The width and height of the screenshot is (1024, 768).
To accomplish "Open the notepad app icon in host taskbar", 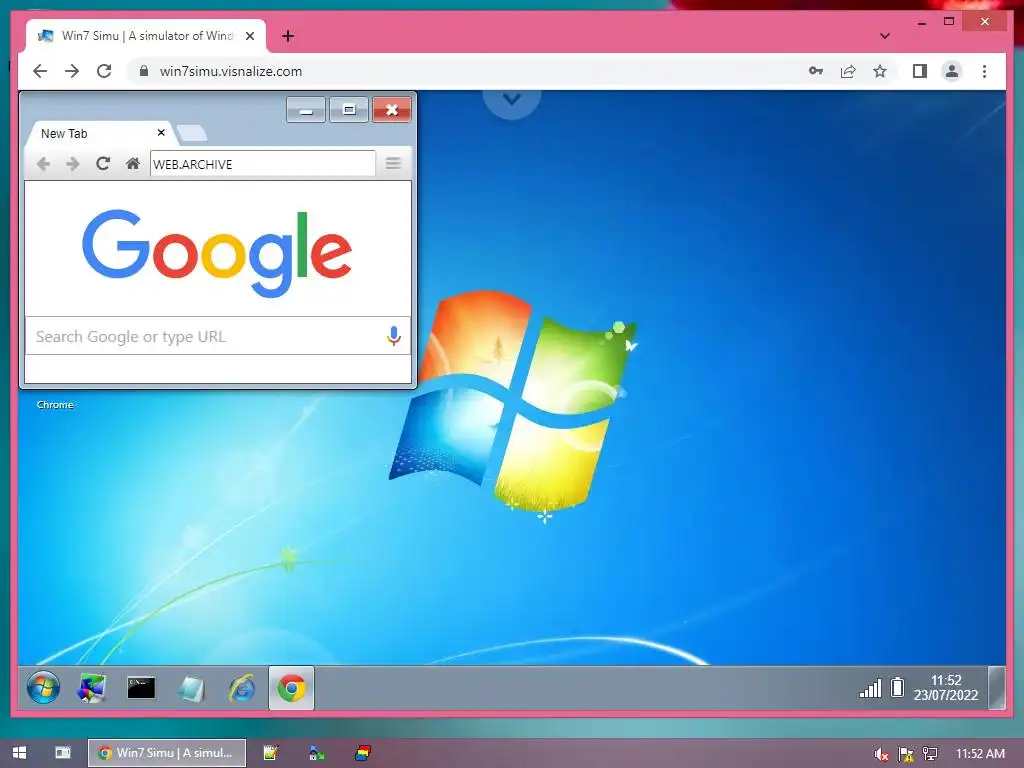I will pyautogui.click(x=270, y=753).
